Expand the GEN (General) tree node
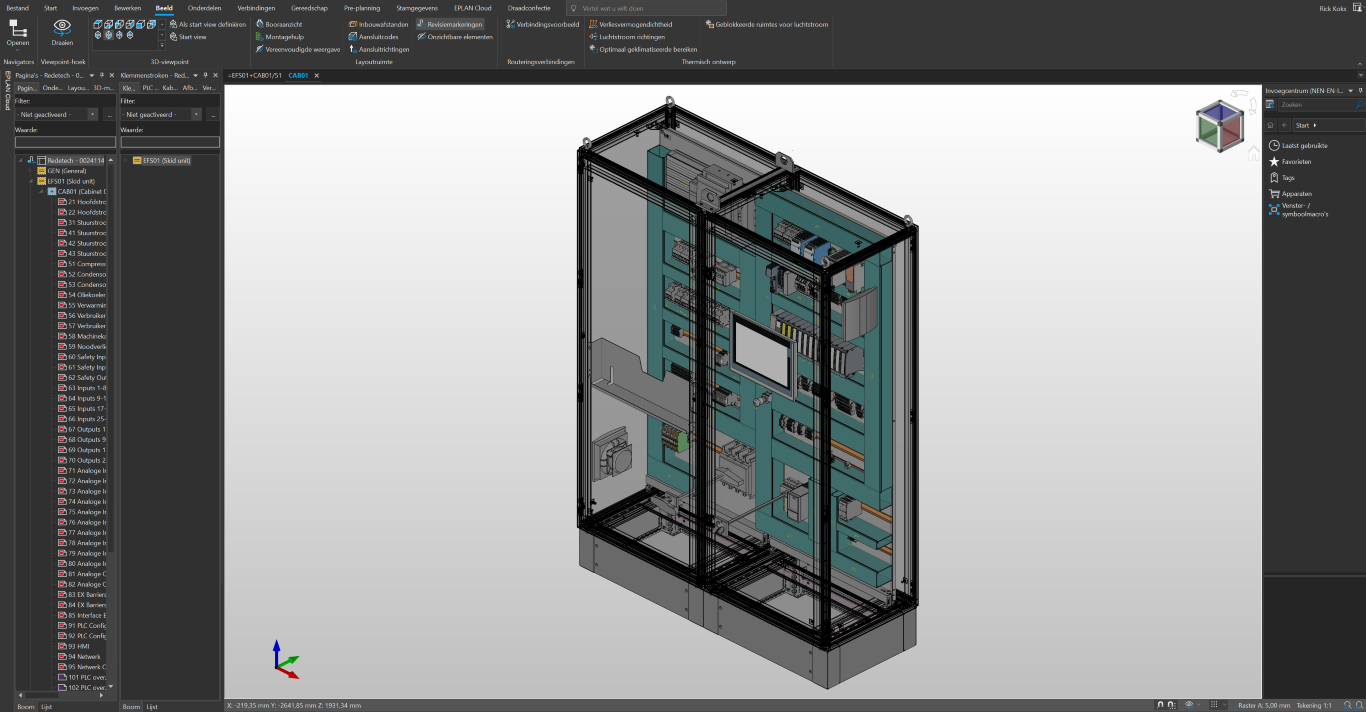Image resolution: width=1366 pixels, height=712 pixels. click(32, 171)
